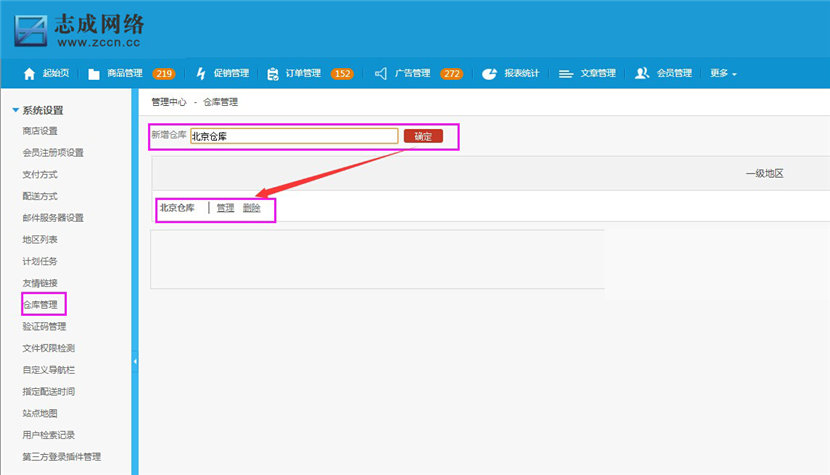Click the home icon beside 起始页

click(30, 74)
